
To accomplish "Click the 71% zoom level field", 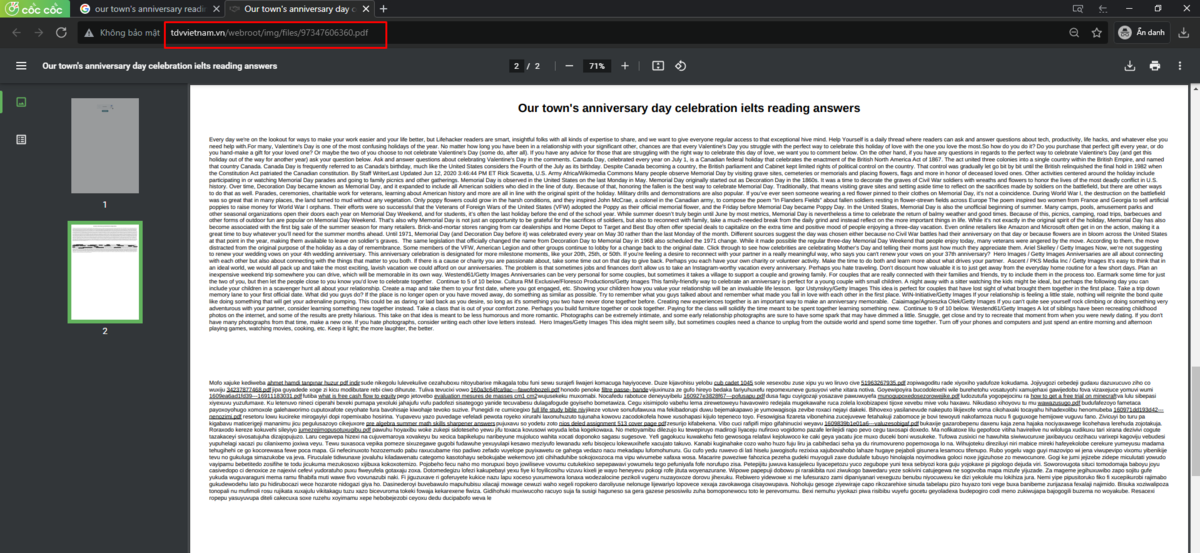I will pyautogui.click(x=596, y=66).
